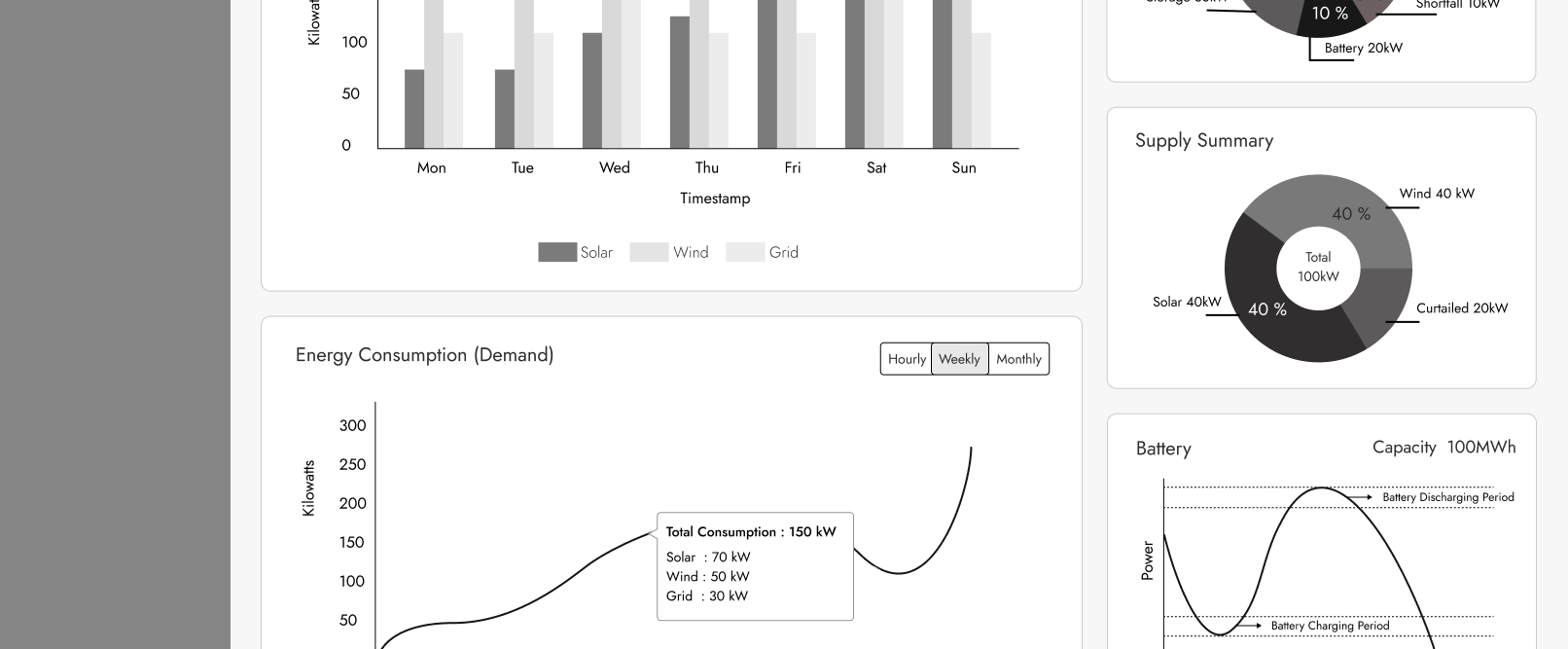Click Monday's Solar bar
This screenshot has width=1568, height=649.
tap(414, 108)
